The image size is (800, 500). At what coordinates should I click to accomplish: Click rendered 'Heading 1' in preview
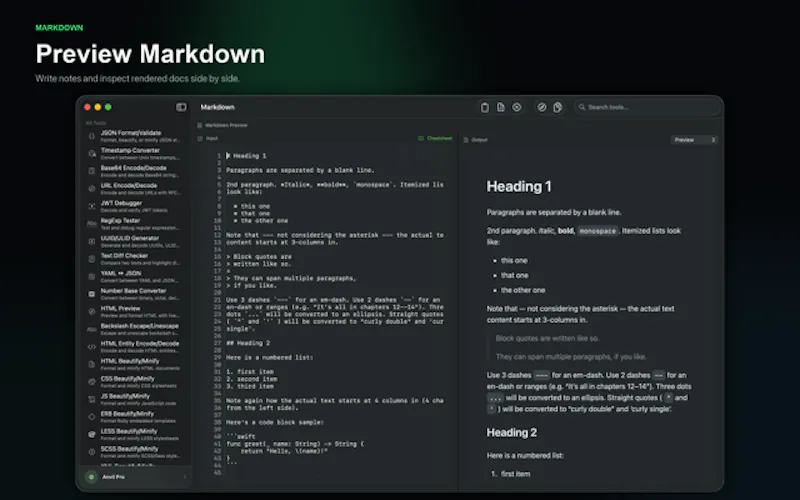pos(519,187)
